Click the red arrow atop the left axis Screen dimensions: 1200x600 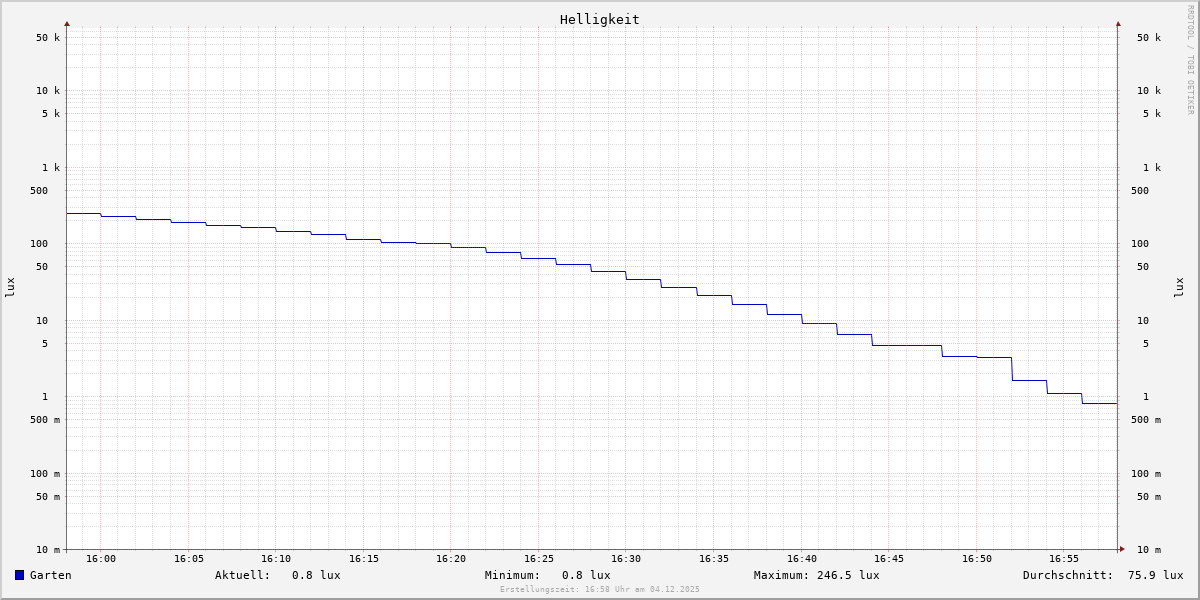pyautogui.click(x=67, y=23)
